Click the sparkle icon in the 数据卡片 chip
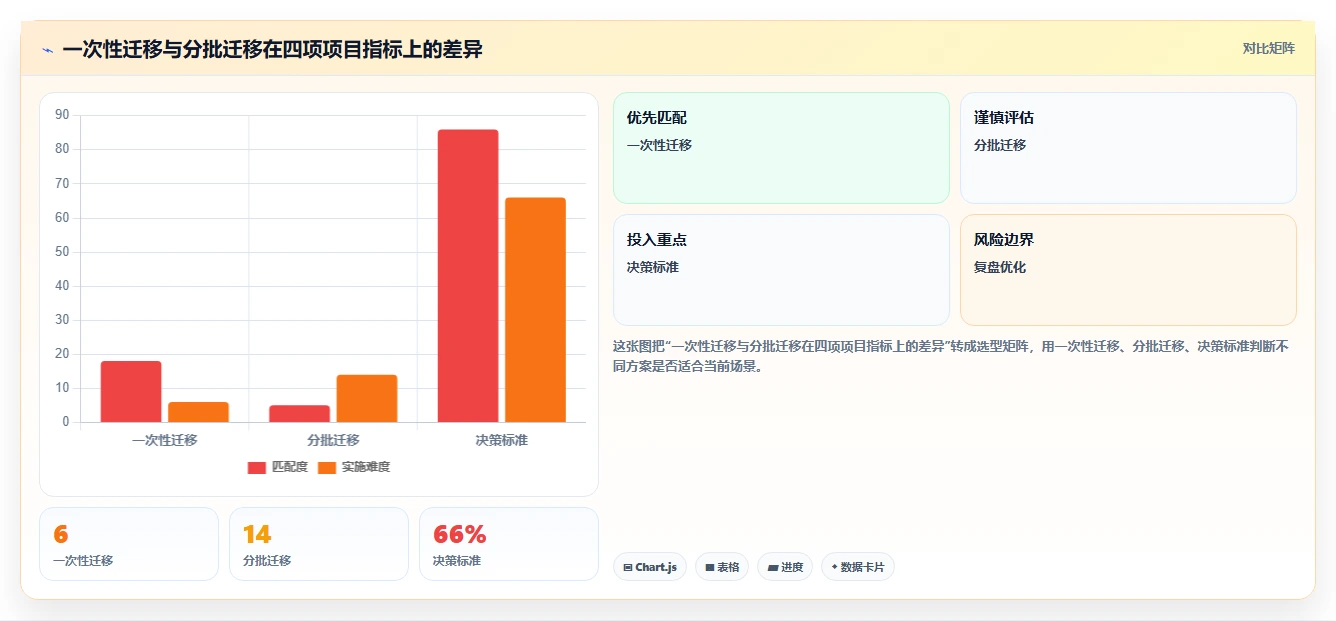Viewport: 1336px width, 621px height. [x=834, y=567]
